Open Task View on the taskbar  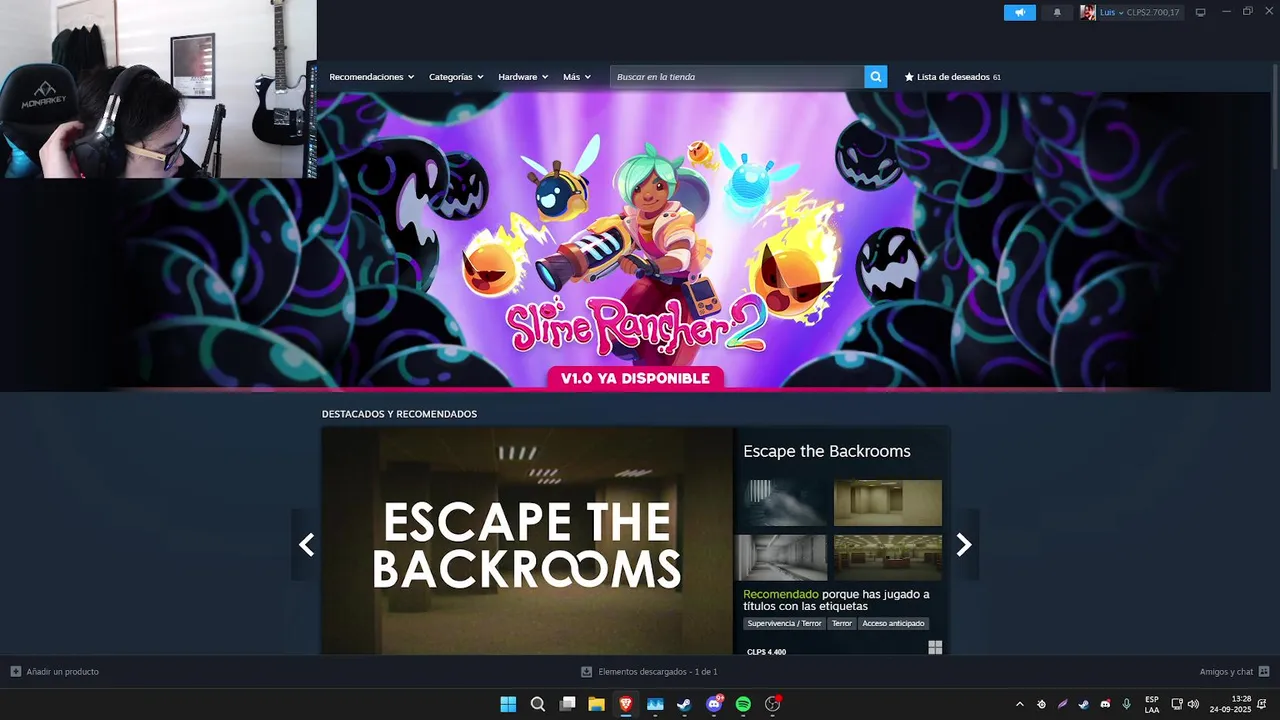(x=567, y=704)
